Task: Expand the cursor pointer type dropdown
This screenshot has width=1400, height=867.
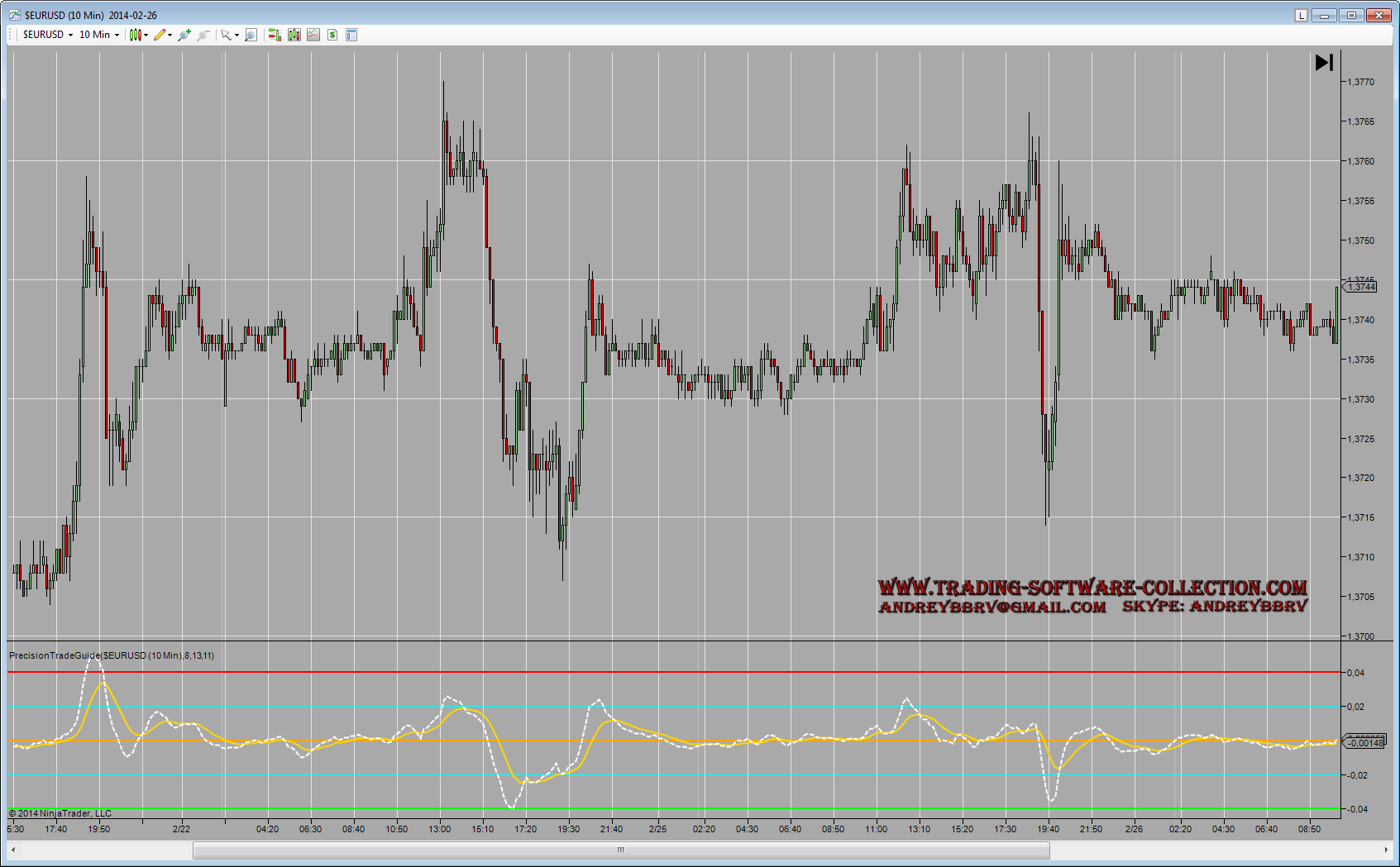Action: [x=229, y=35]
